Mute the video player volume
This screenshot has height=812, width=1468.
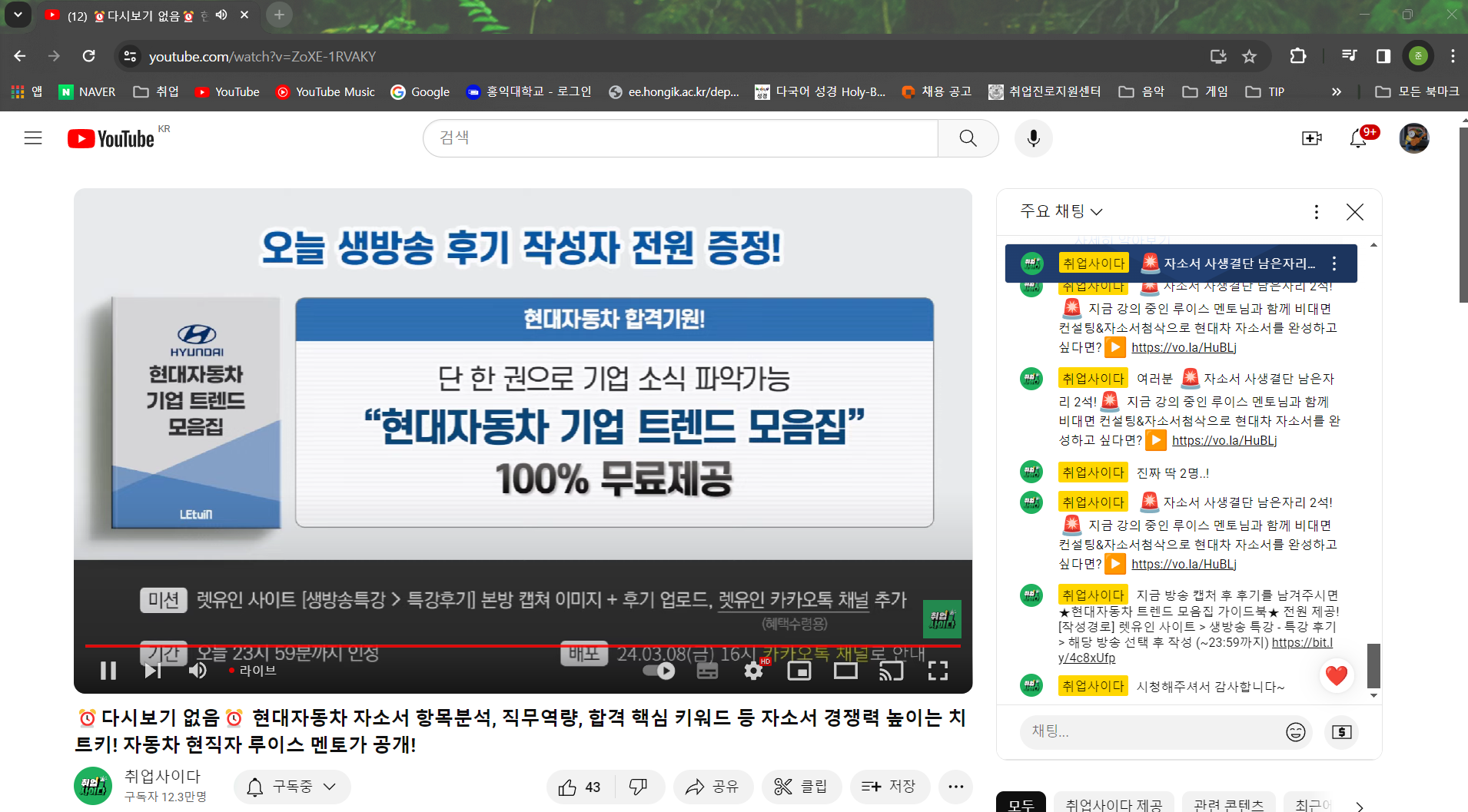pos(198,671)
